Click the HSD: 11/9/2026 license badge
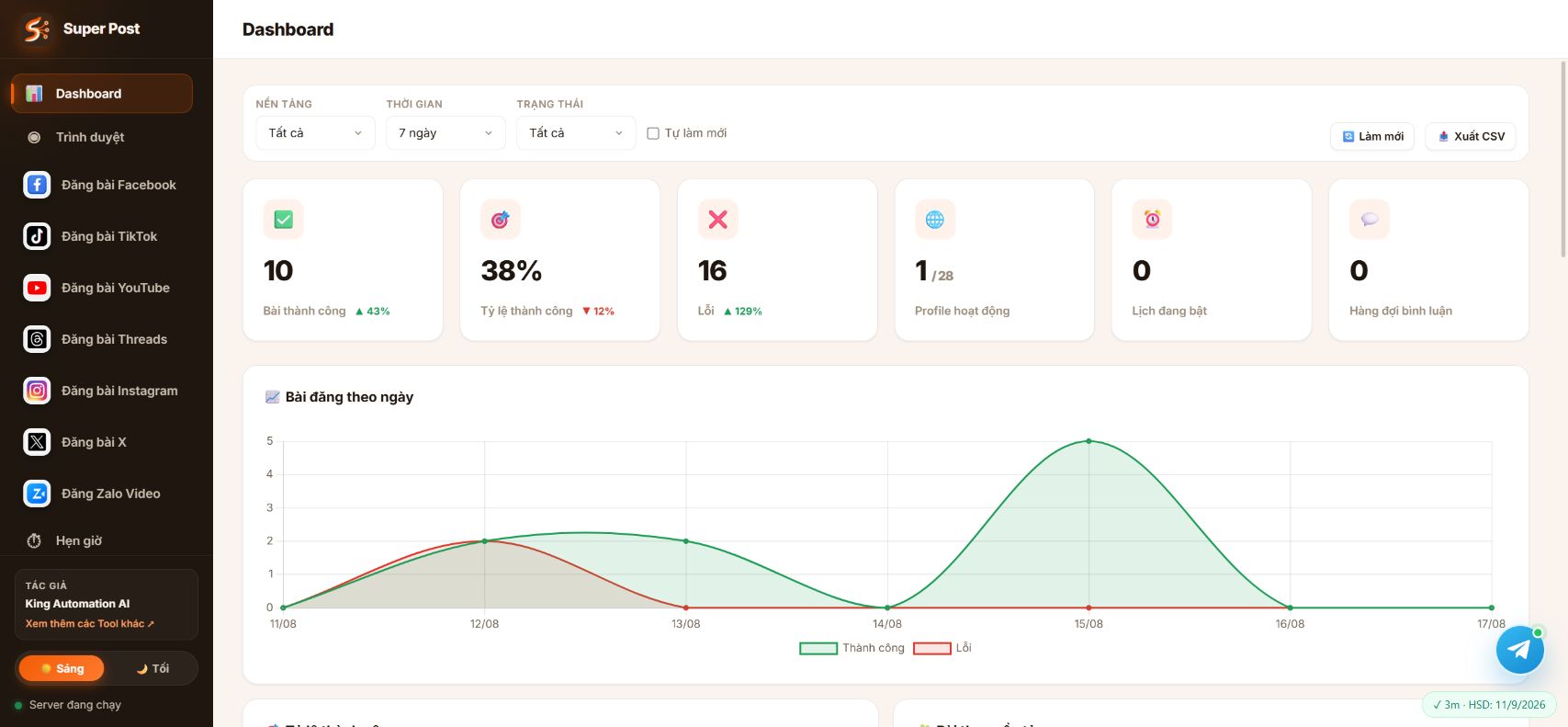Viewport: 1568px width, 727px height. [1489, 705]
